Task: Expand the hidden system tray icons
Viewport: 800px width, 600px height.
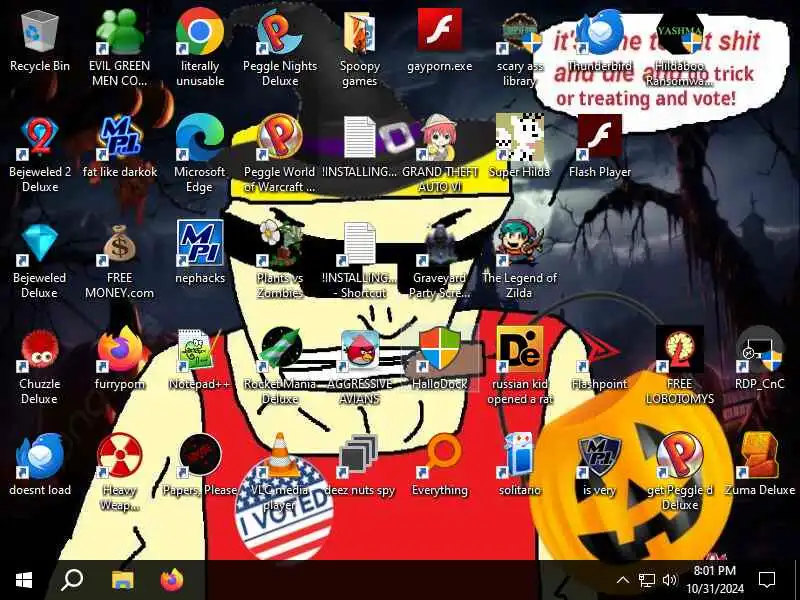Action: 622,580
